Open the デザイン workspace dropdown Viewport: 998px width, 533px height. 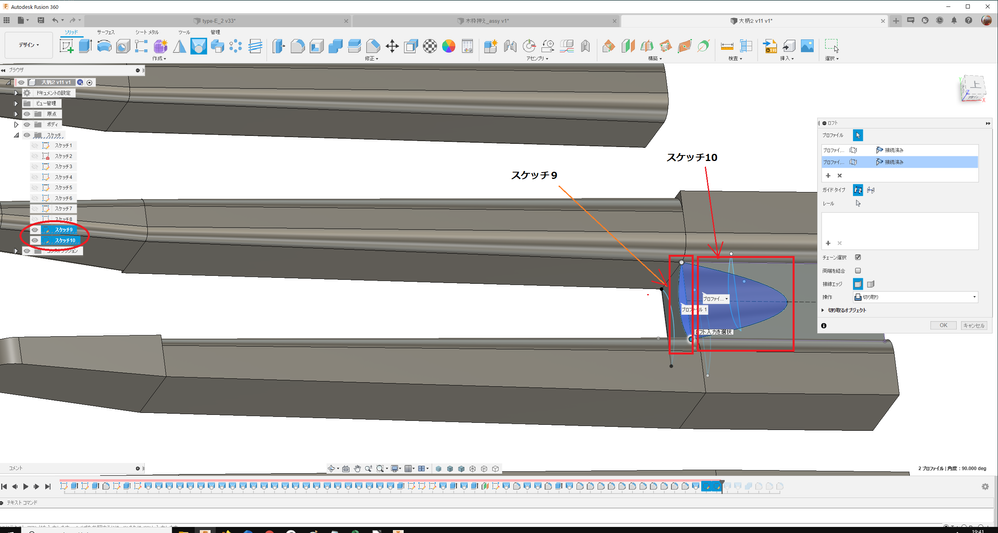[29, 45]
